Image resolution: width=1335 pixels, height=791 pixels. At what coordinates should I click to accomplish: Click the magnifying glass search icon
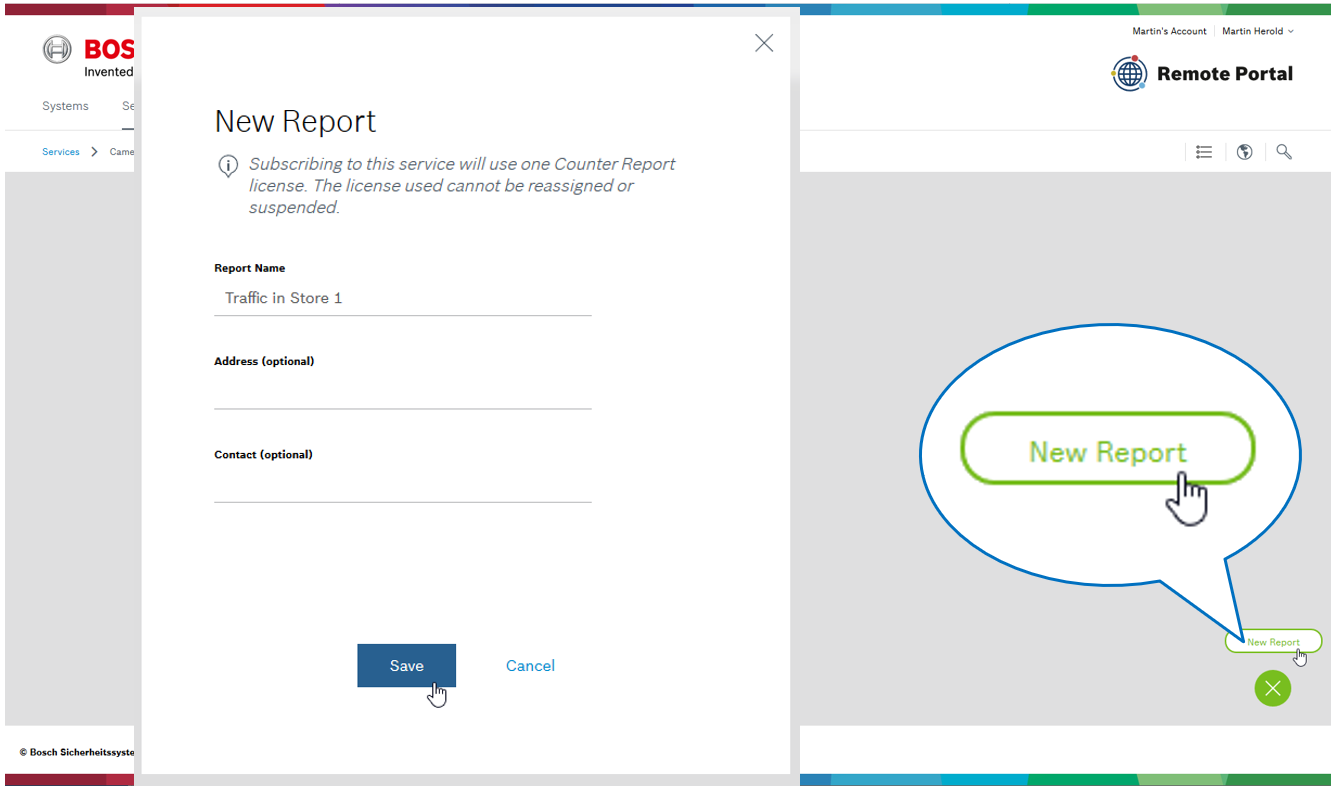(1284, 152)
